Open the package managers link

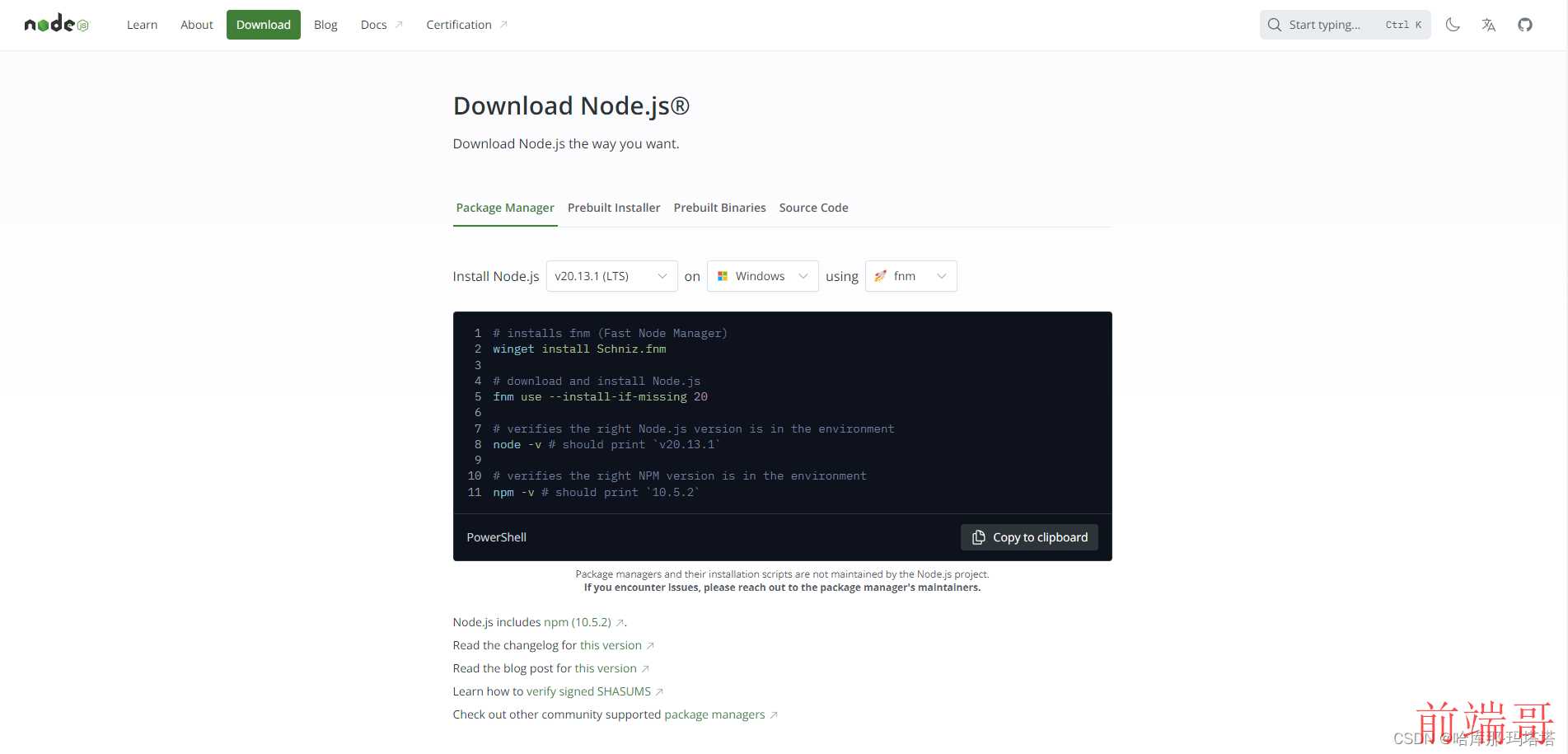[721, 714]
